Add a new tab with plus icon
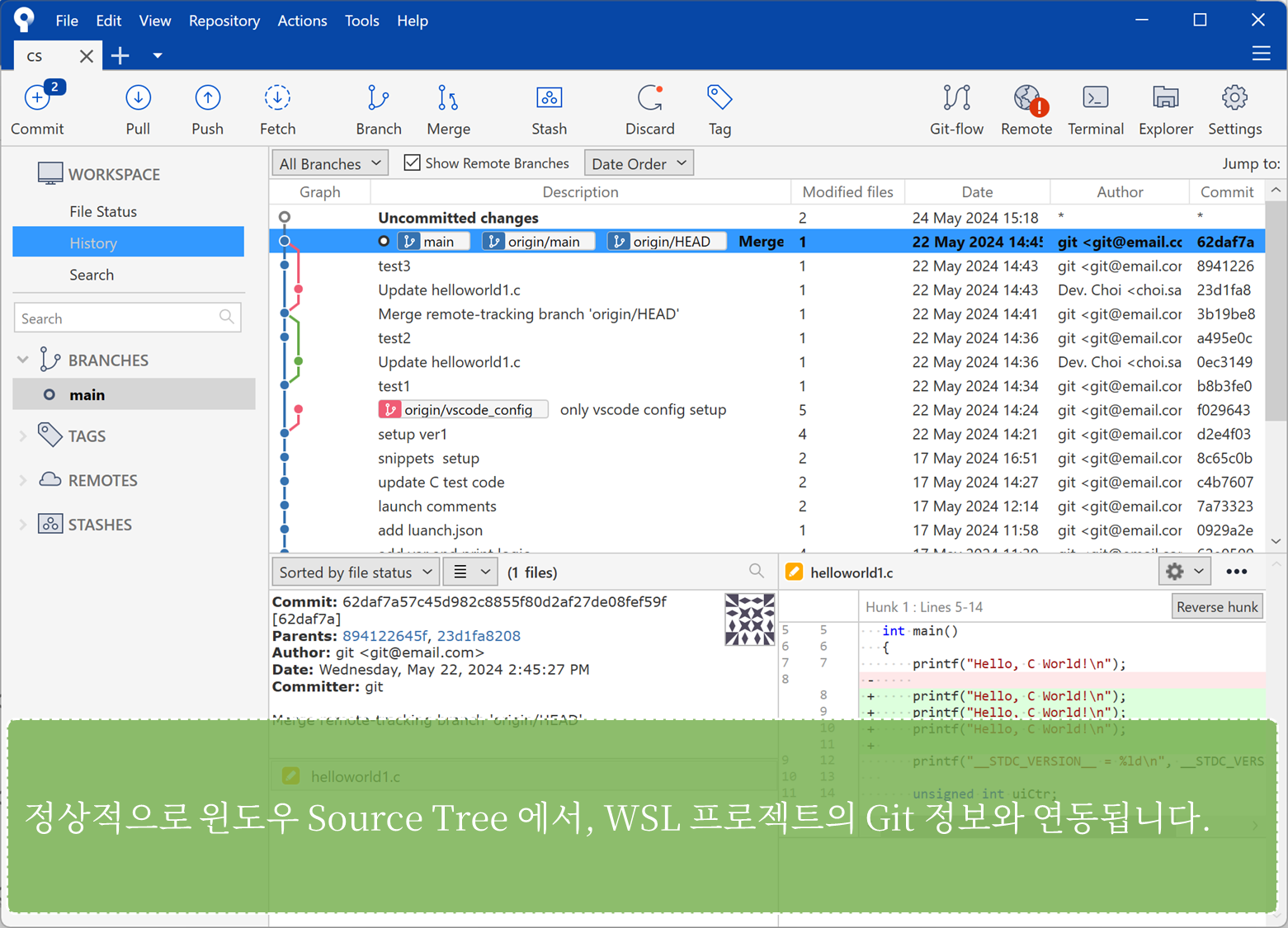 click(x=120, y=55)
